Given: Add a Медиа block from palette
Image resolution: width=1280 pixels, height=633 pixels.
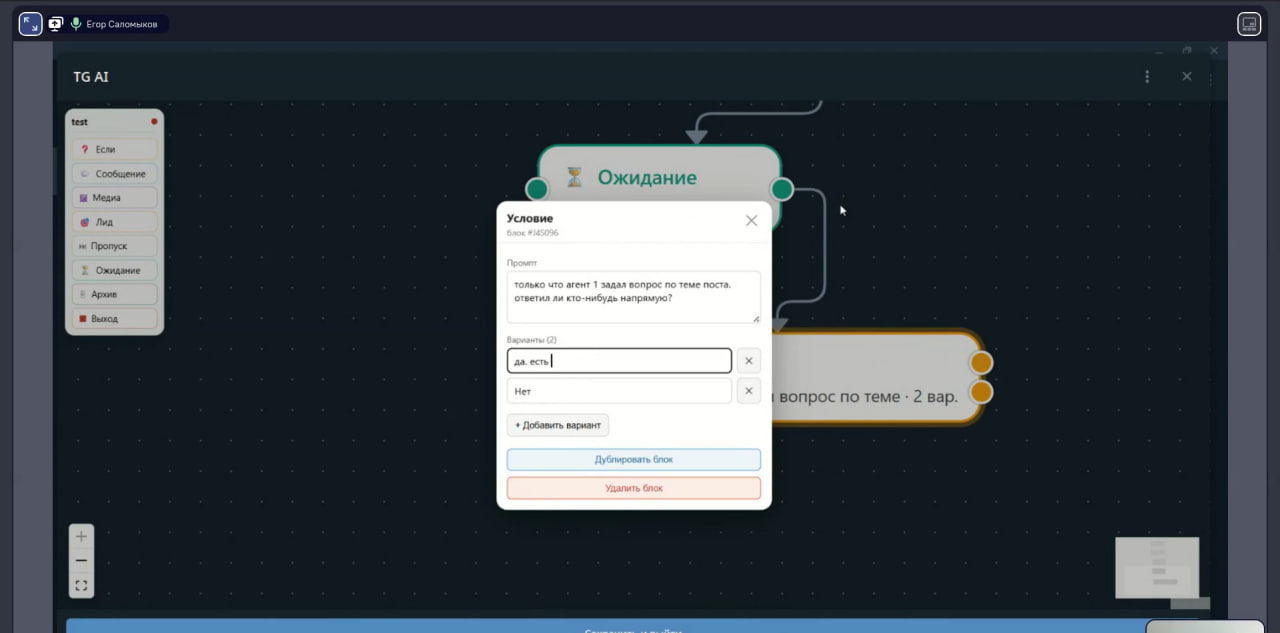Looking at the screenshot, I should [114, 198].
